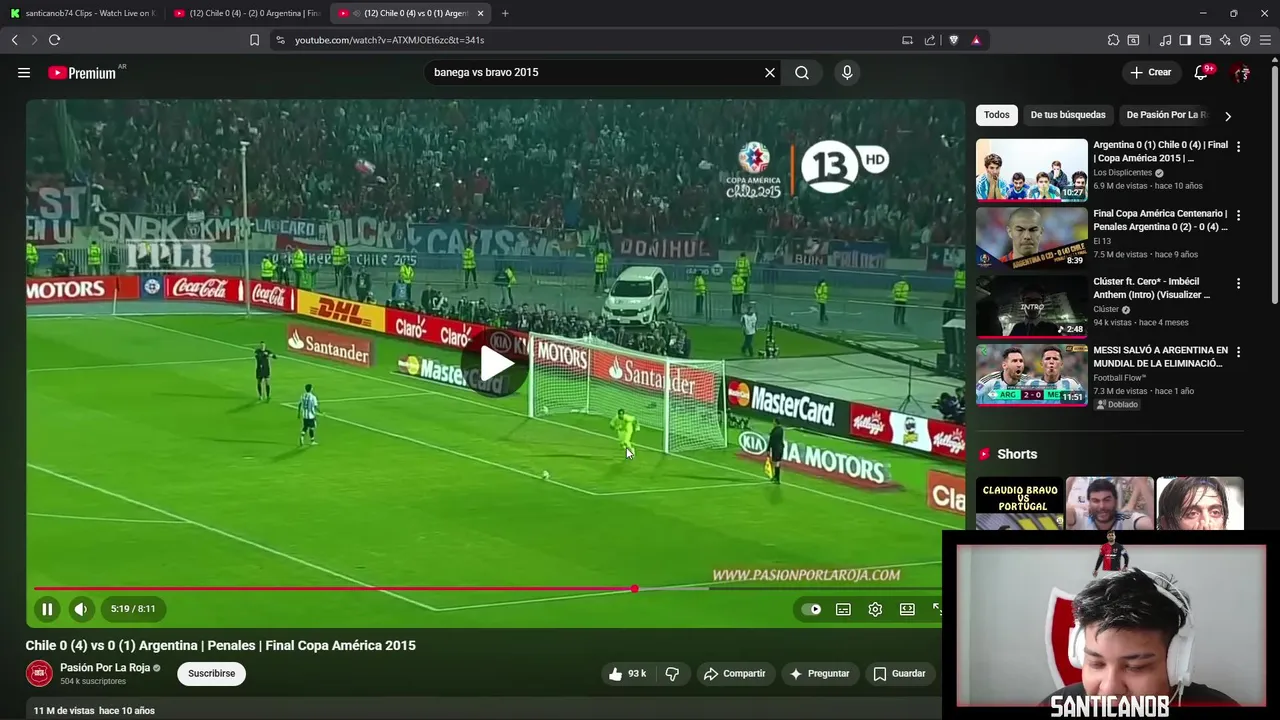The height and width of the screenshot is (720, 1280).
Task: Click the address bar URL
Action: pyautogui.click(x=390, y=40)
